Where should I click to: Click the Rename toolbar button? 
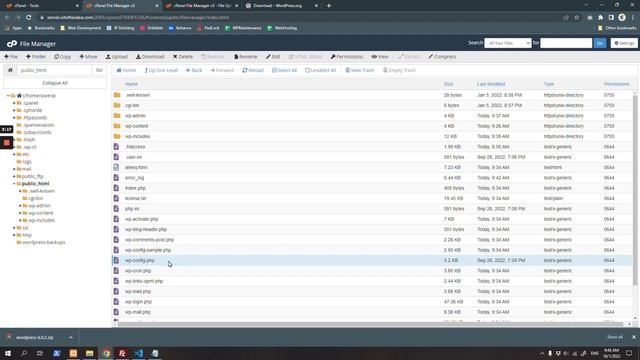click(x=246, y=57)
